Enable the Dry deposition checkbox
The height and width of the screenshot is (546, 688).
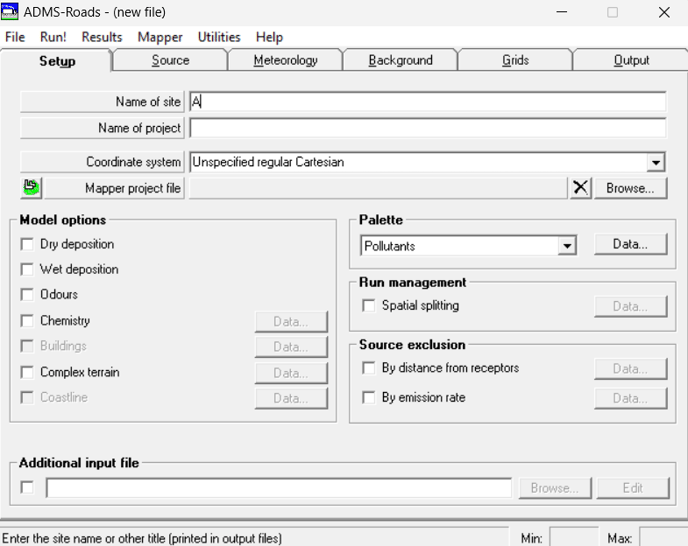coord(28,244)
